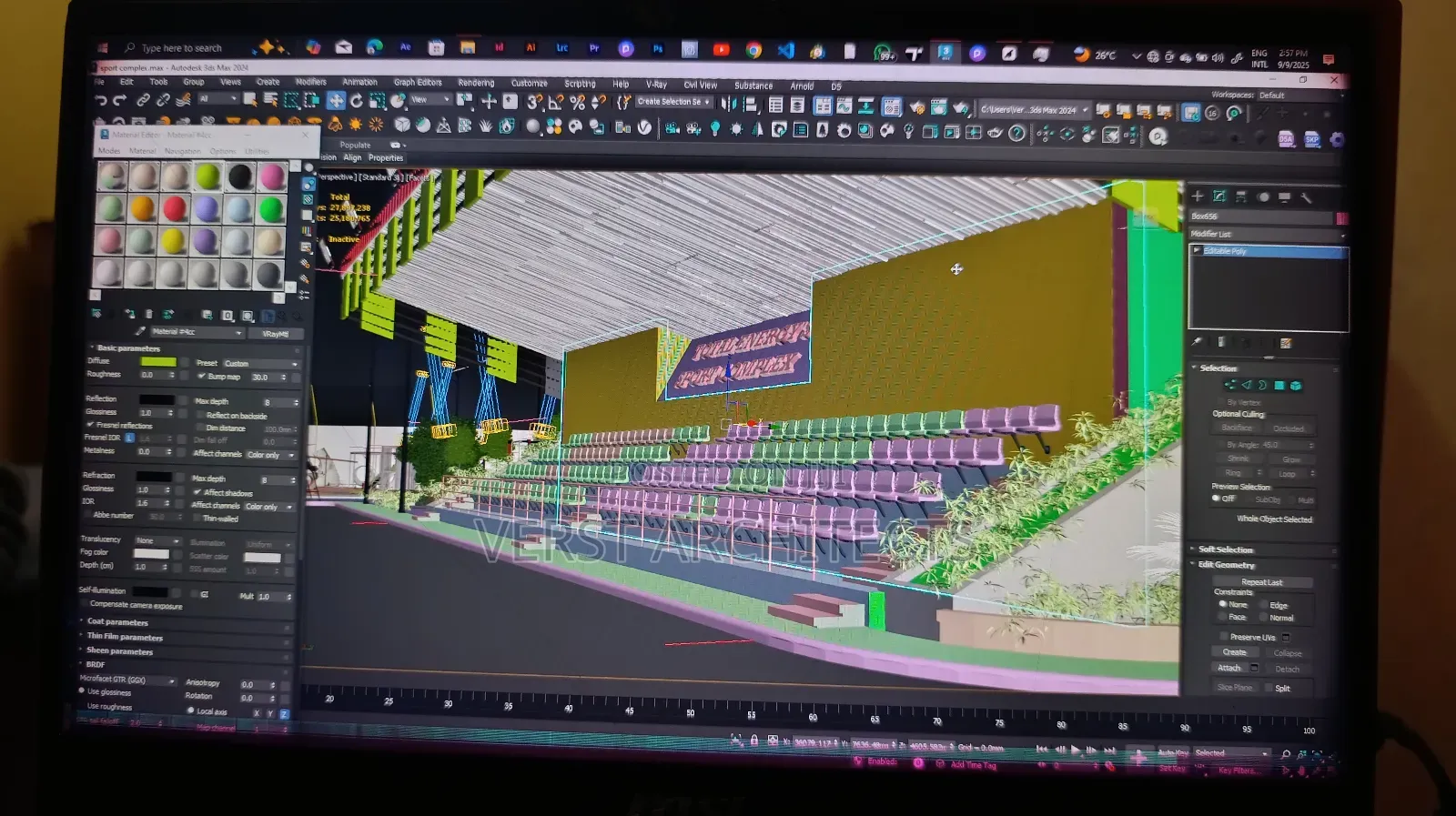Select the Move transform tool

336,101
